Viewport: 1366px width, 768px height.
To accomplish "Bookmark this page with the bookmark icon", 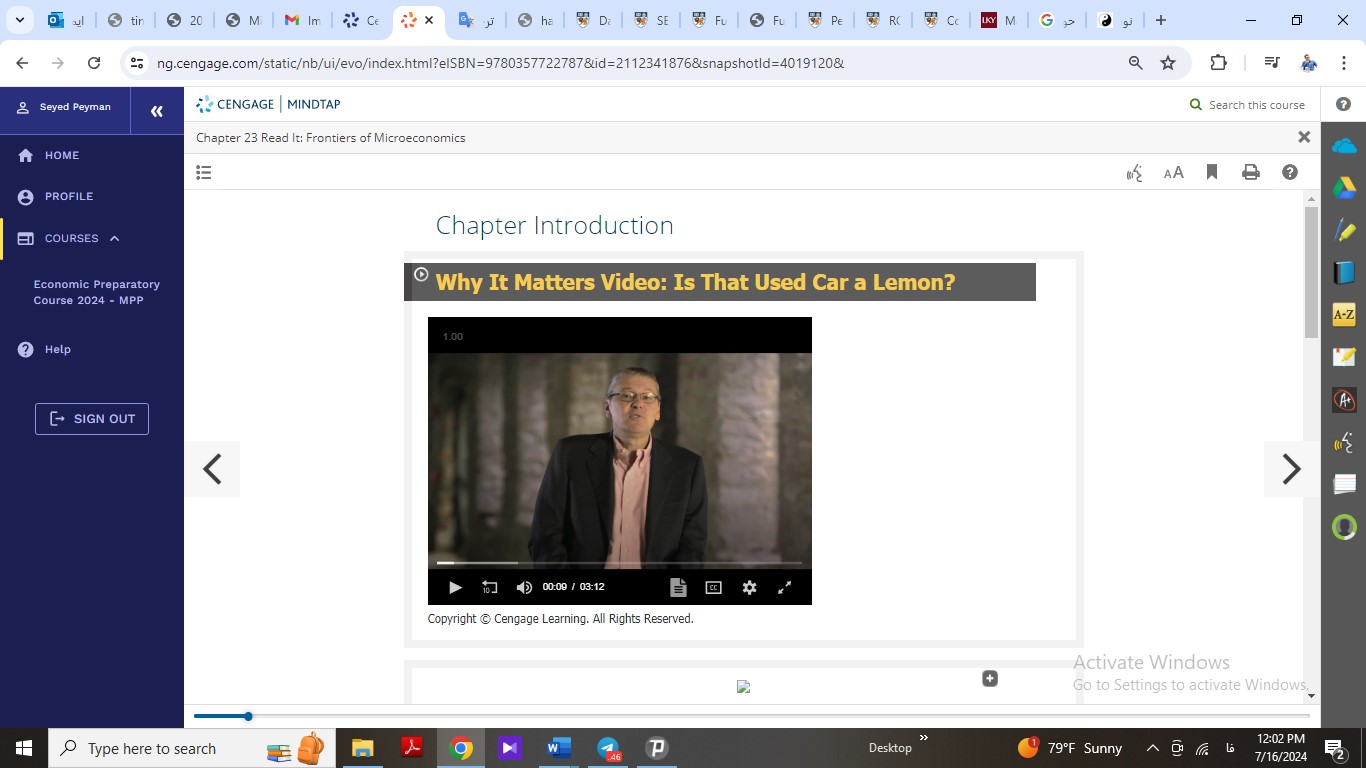I will [1212, 172].
